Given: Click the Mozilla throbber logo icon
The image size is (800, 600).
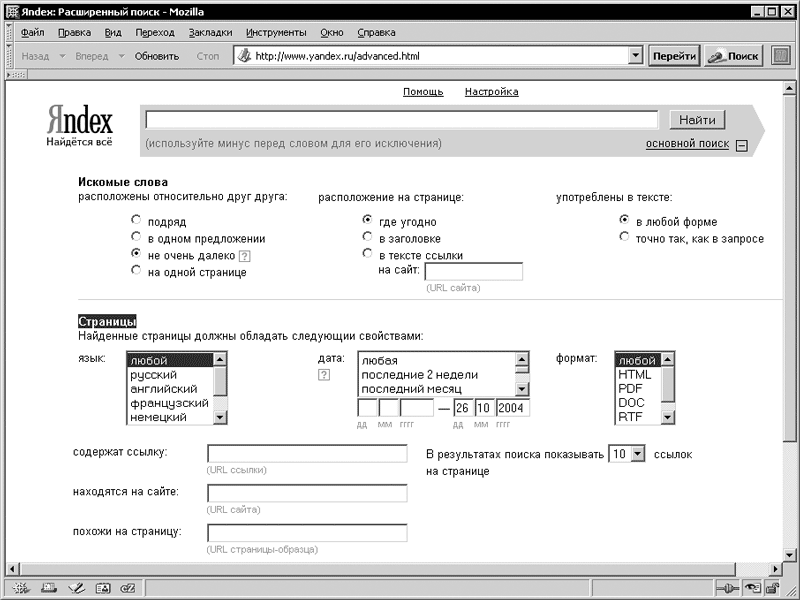Looking at the screenshot, I should pyautogui.click(x=780, y=56).
